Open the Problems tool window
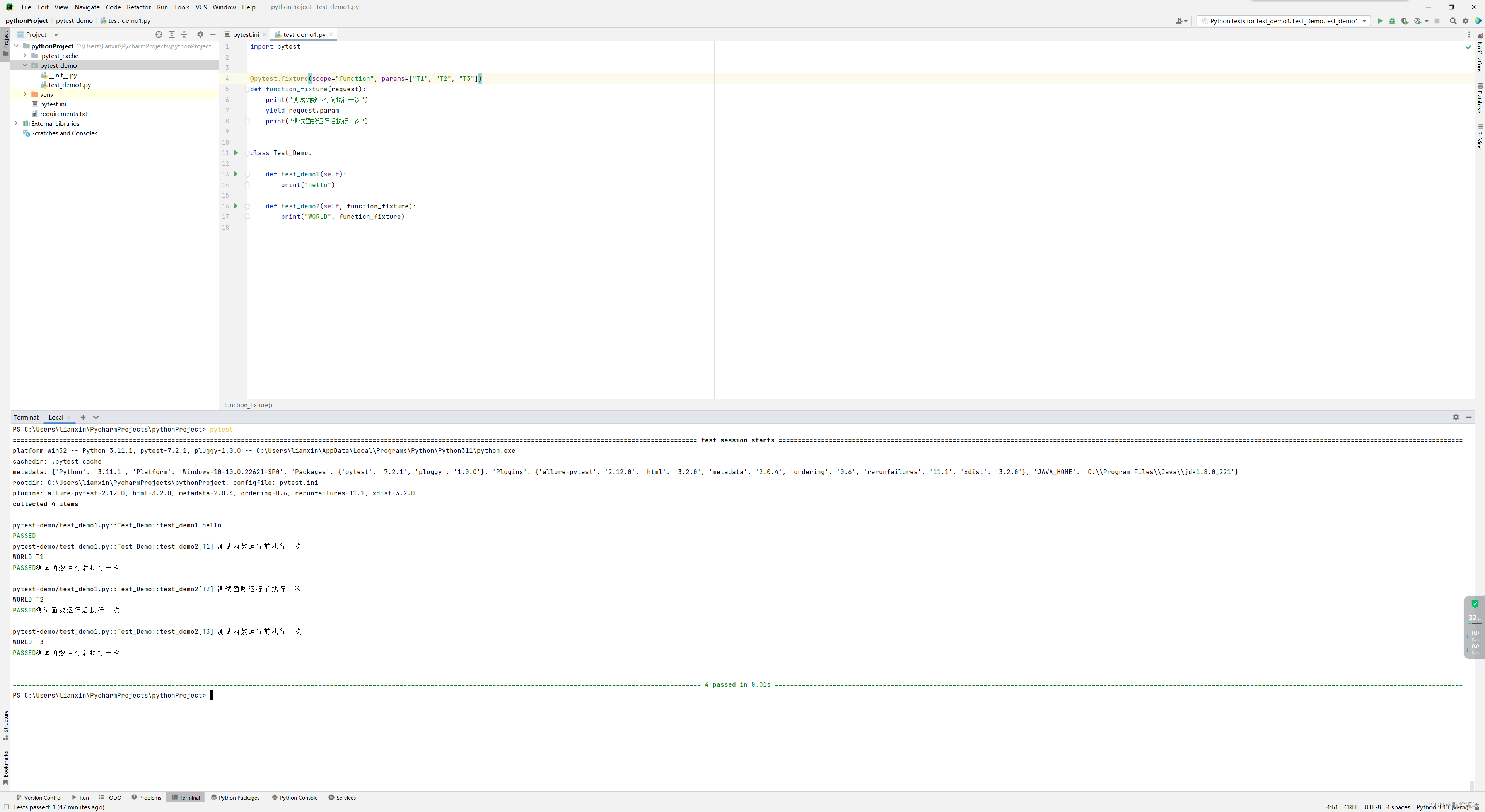This screenshot has height=812, width=1485. click(147, 798)
